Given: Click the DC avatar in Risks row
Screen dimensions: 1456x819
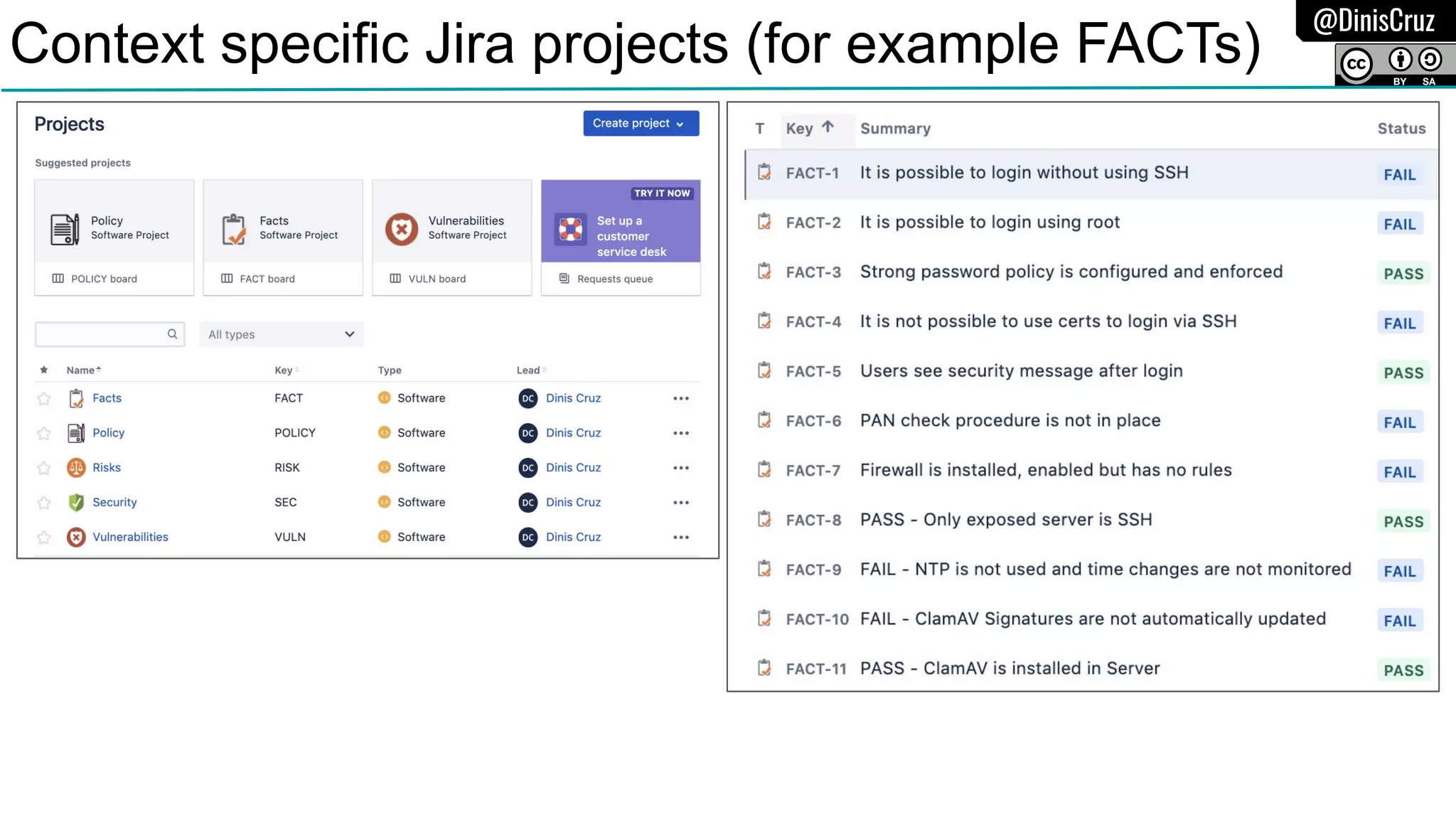Looking at the screenshot, I should click(x=528, y=468).
